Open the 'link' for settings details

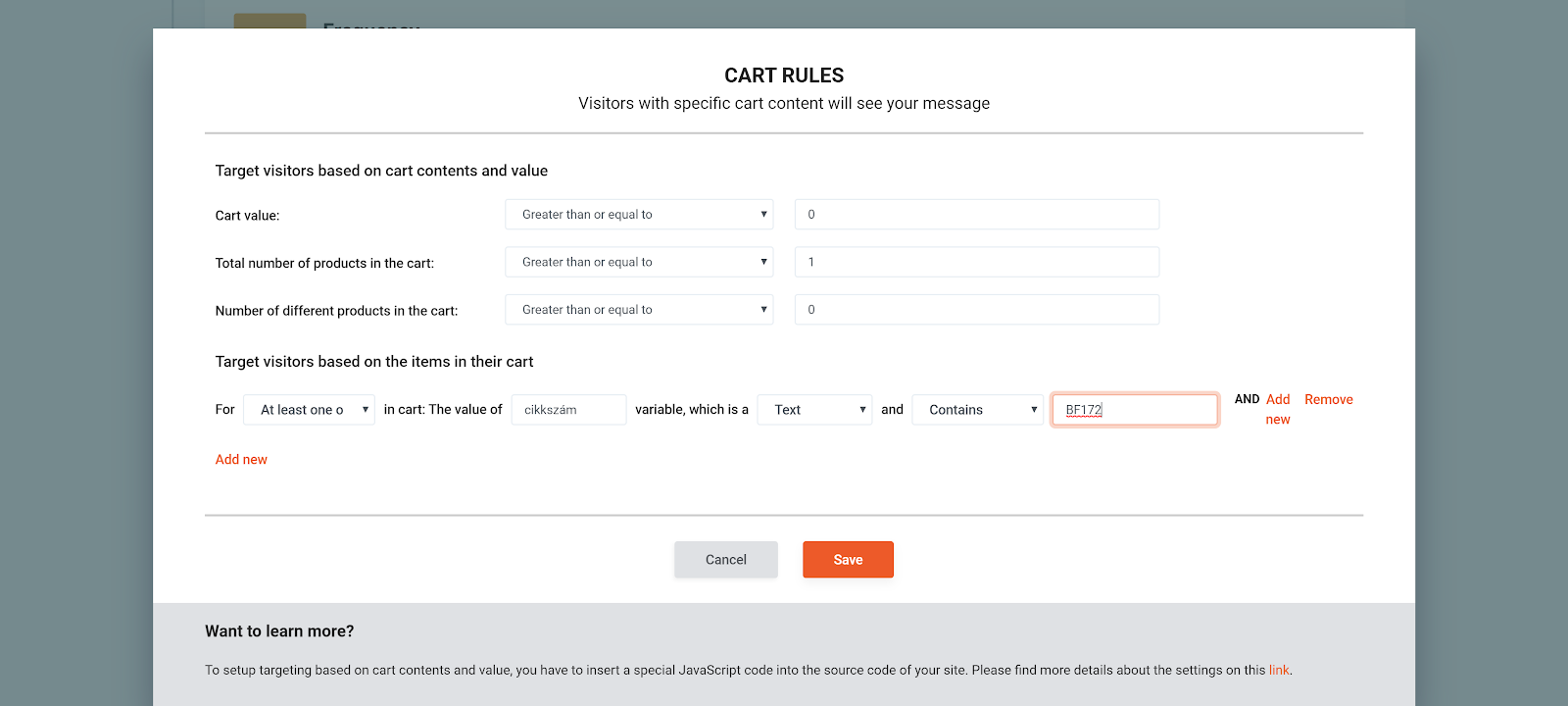pyautogui.click(x=1279, y=671)
